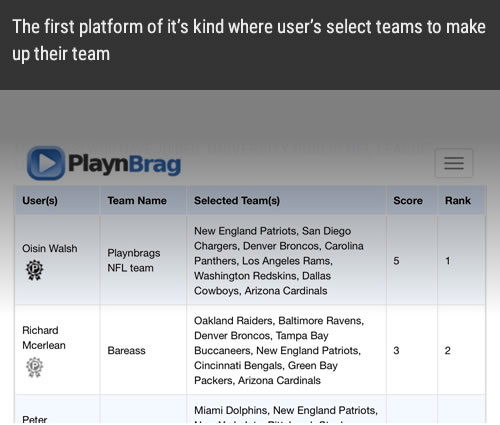Select user Oisin Walsh
The image size is (500, 425).
tap(50, 249)
